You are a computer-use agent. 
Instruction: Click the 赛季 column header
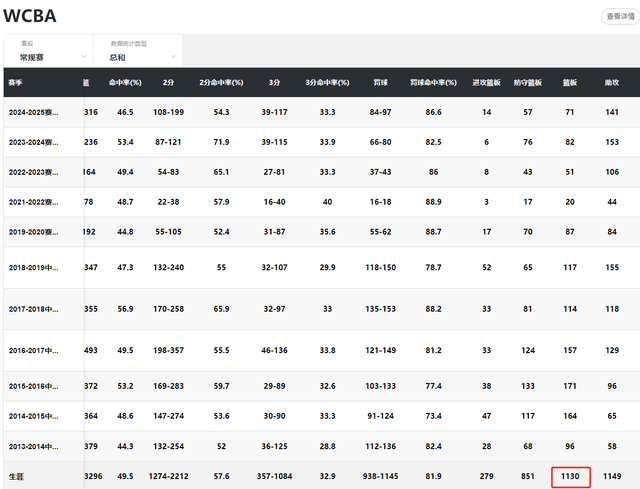coord(15,82)
